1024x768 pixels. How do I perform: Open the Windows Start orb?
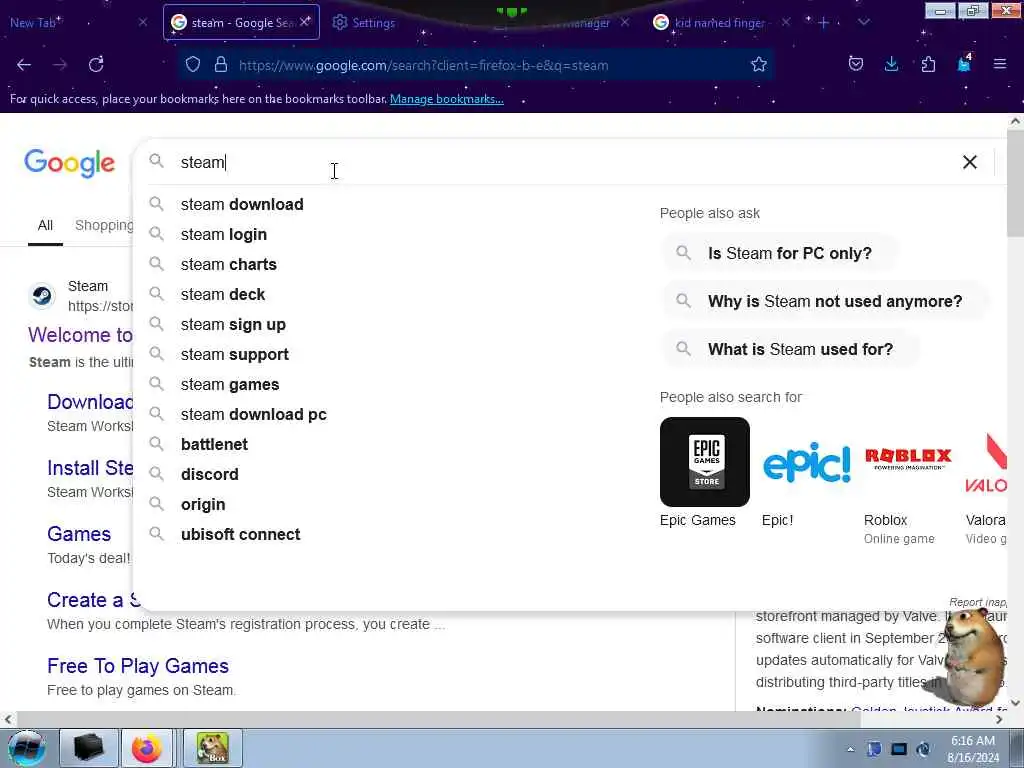click(26, 748)
